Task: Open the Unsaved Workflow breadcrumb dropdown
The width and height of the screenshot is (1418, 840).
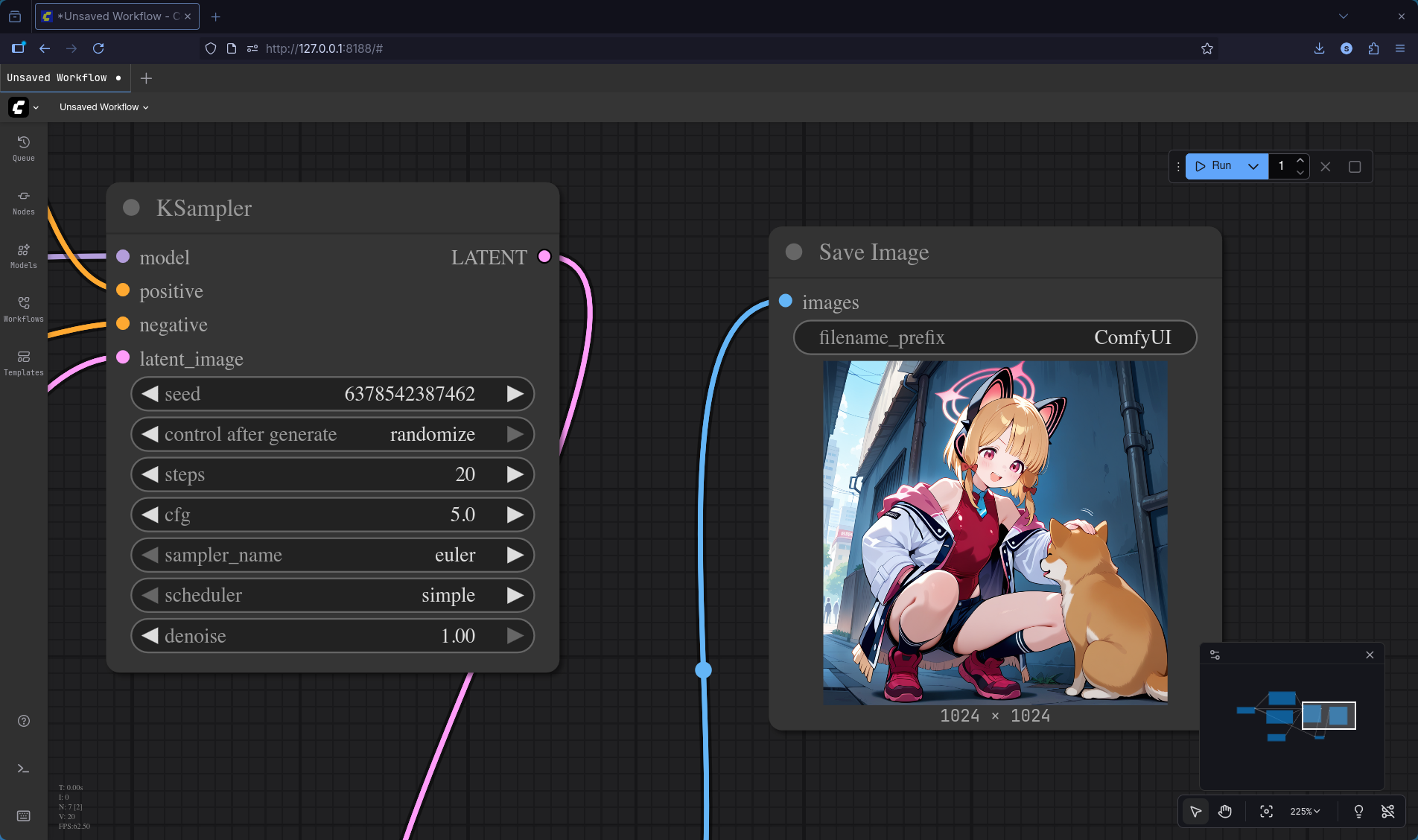Action: click(104, 107)
